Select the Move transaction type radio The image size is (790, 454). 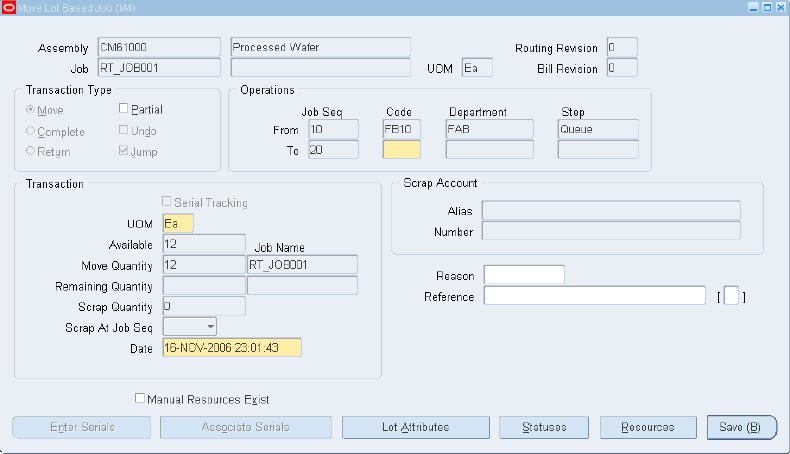(30, 110)
